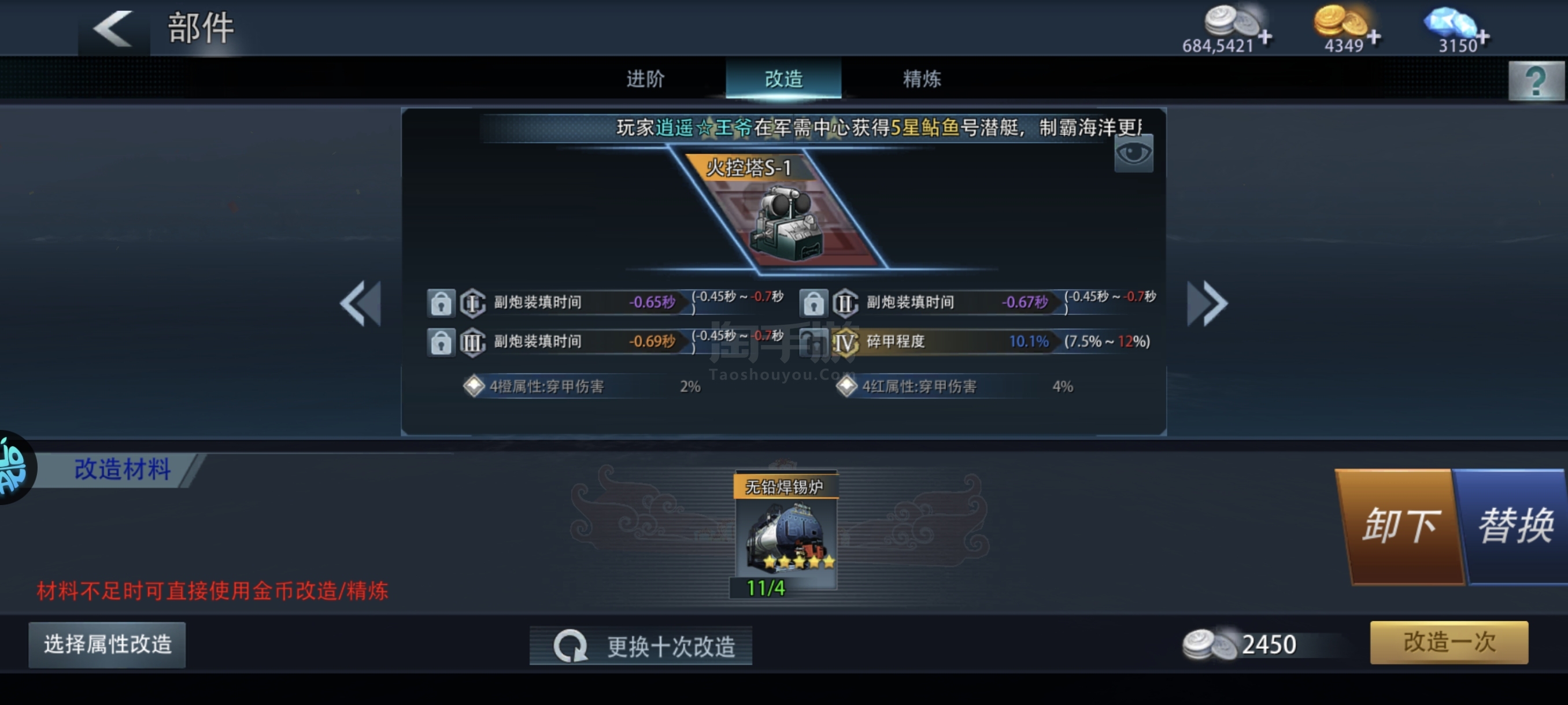The height and width of the screenshot is (705, 1568).
Task: Add silver coins with the plus icon
Action: [1265, 37]
